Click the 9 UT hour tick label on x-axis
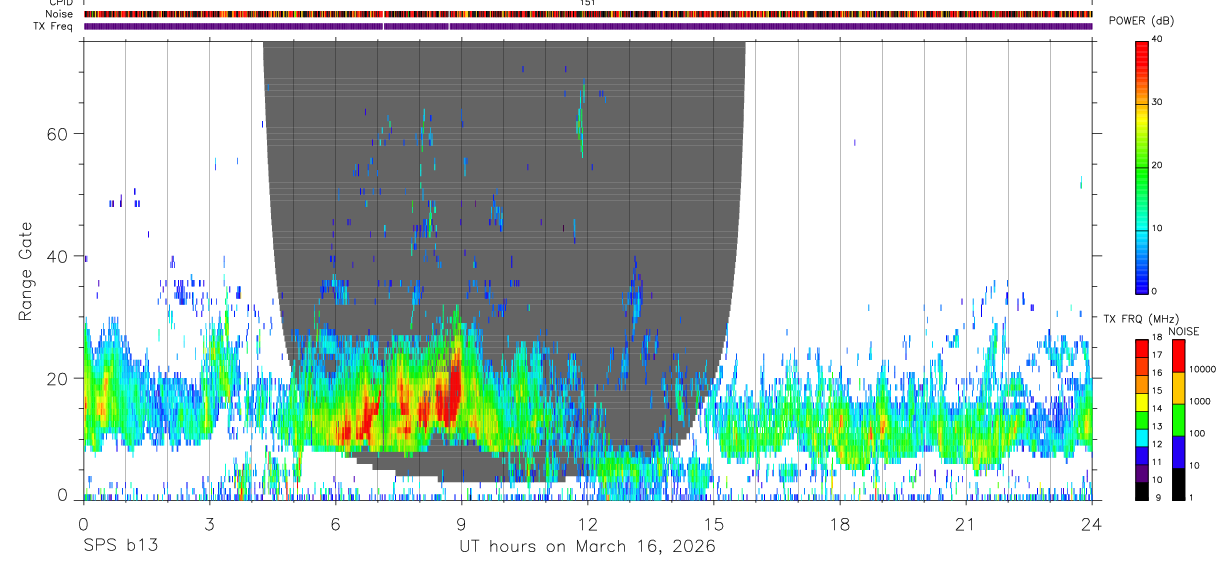This screenshot has width=1228, height=567. coord(462,525)
